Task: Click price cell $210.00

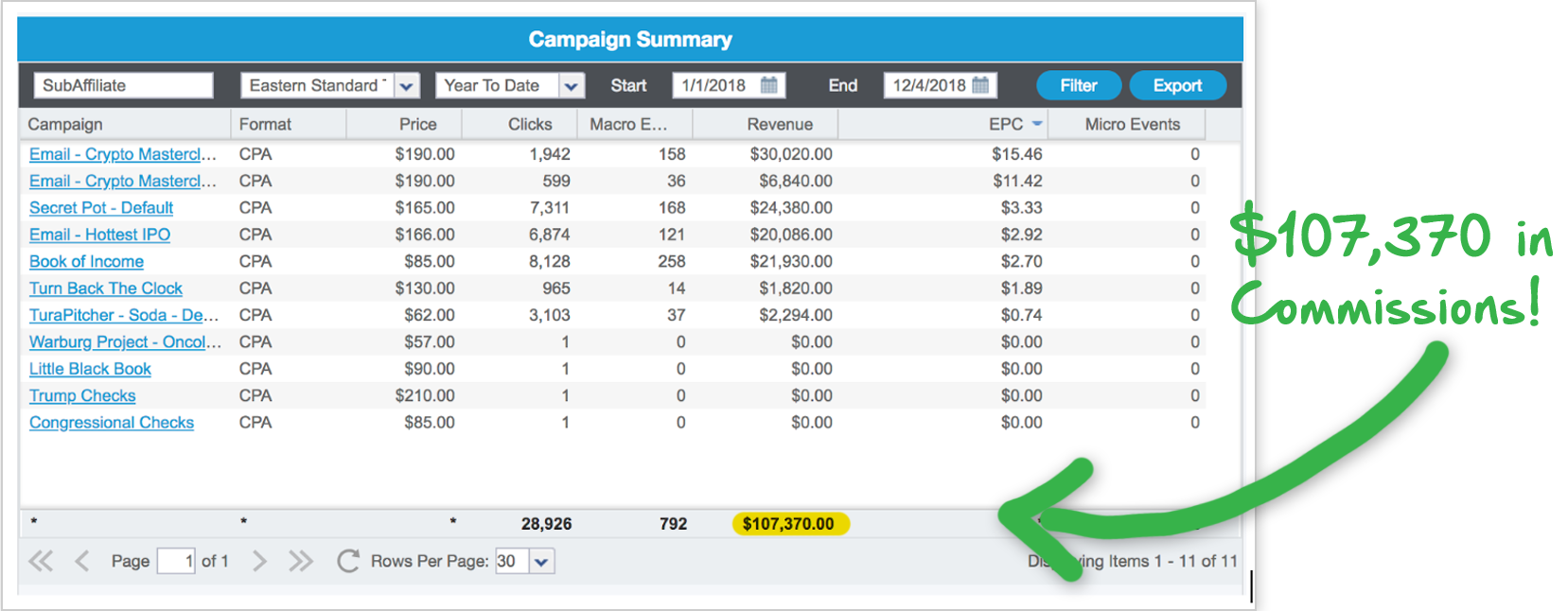Action: [x=425, y=396]
